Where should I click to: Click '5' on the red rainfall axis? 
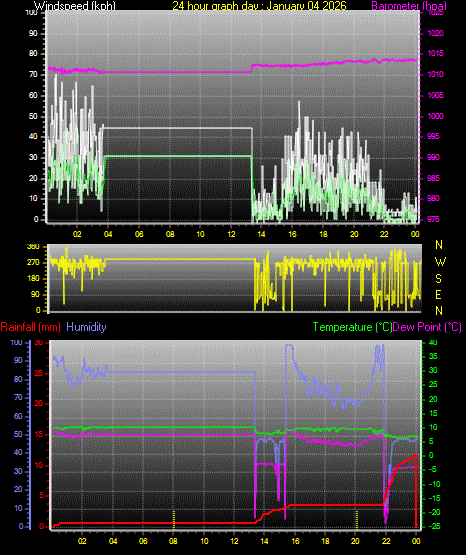pyautogui.click(x=41, y=496)
